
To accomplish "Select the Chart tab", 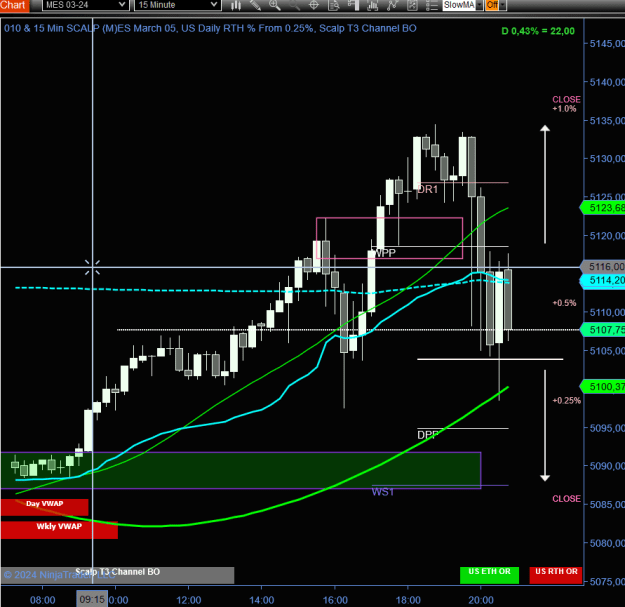I will 14,5.
